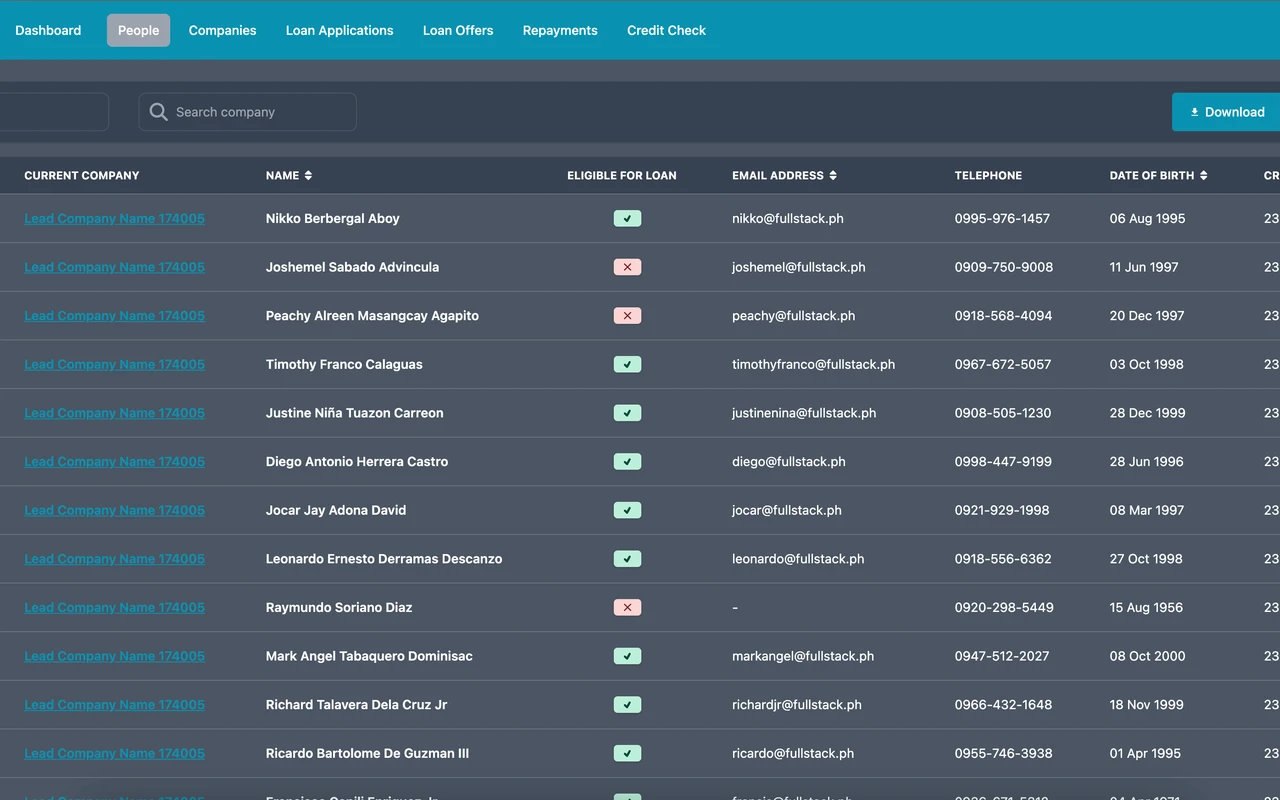Select email nikko@fullstack.ph
Screen dimensions: 1280x800
788,219
